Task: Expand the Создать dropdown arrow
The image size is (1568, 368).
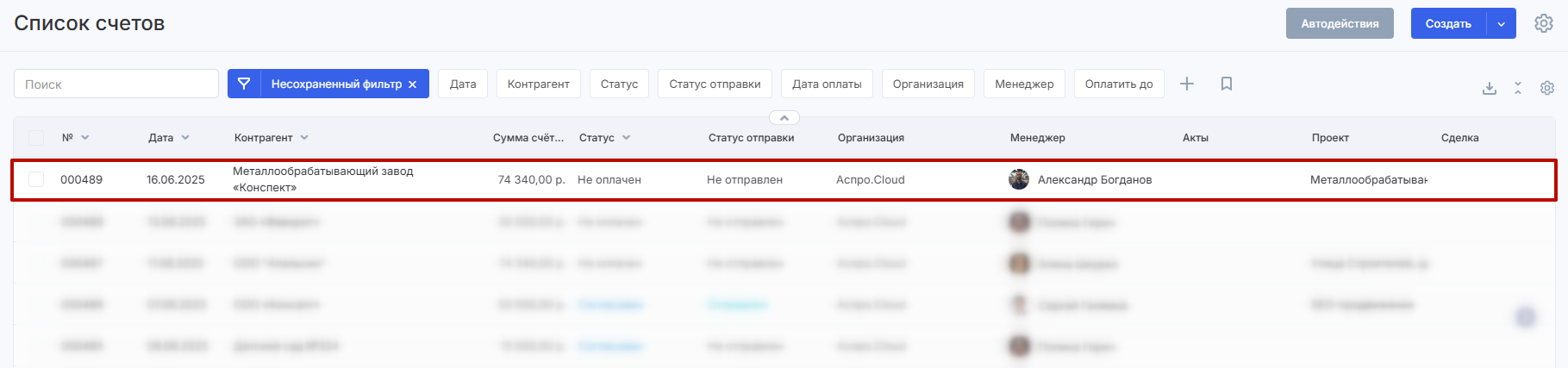Action: coord(1501,24)
